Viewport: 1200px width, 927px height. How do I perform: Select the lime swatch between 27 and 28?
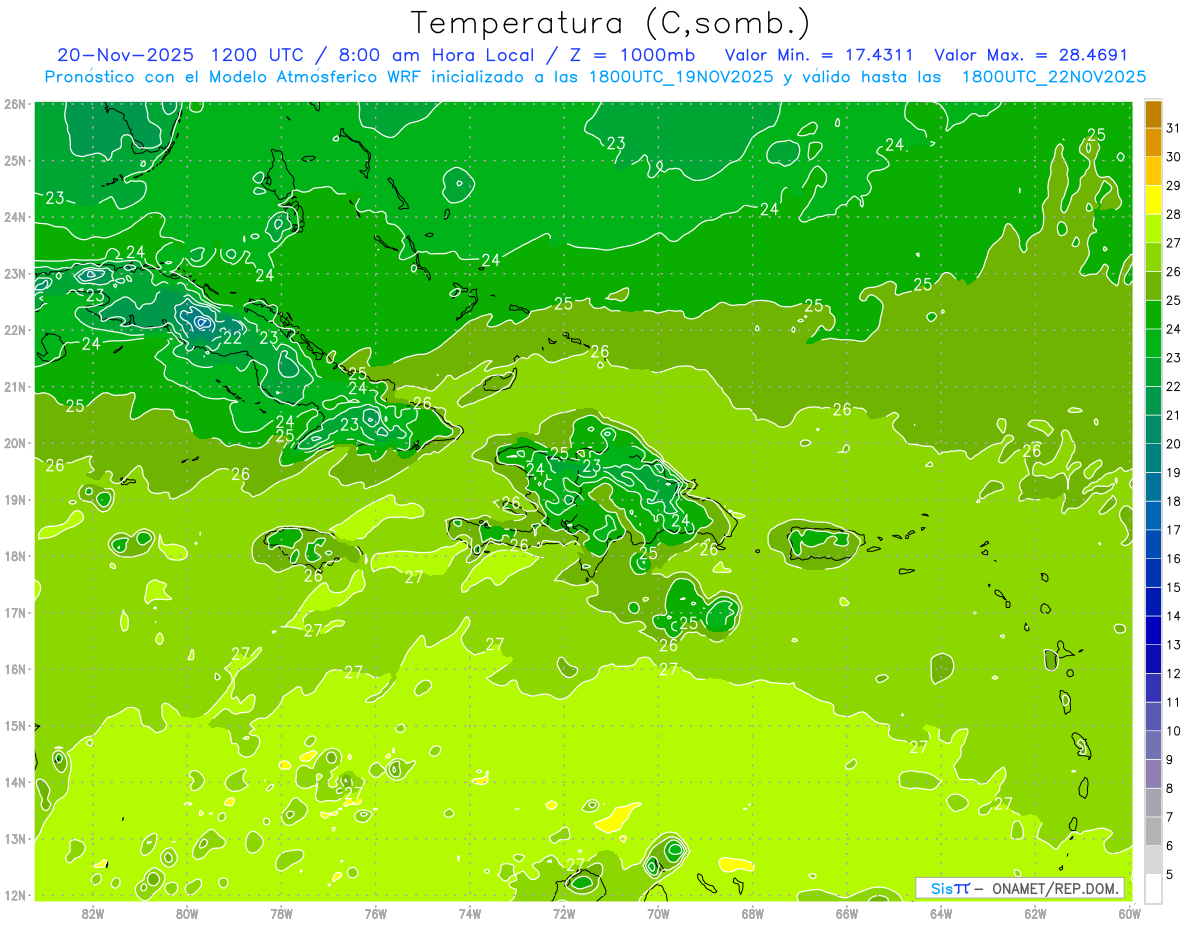pos(1153,229)
